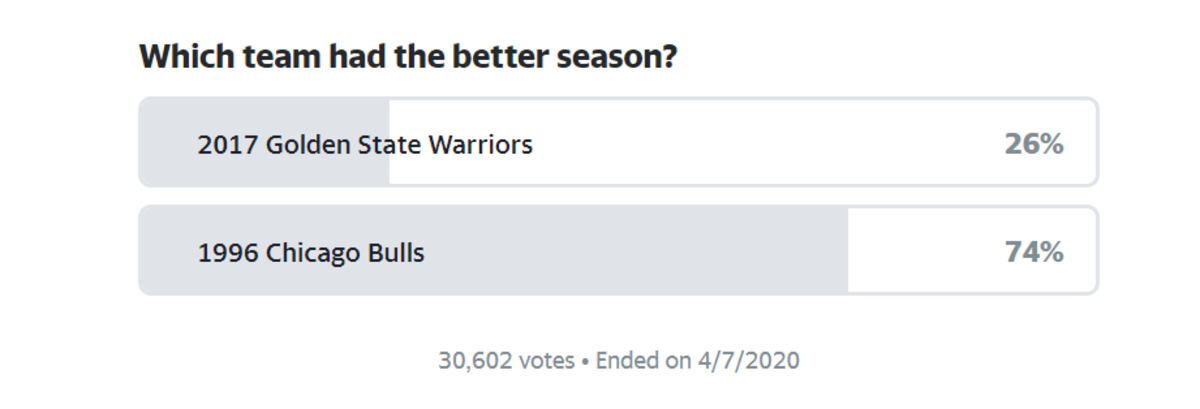Click the 26% result percentage

point(1033,145)
